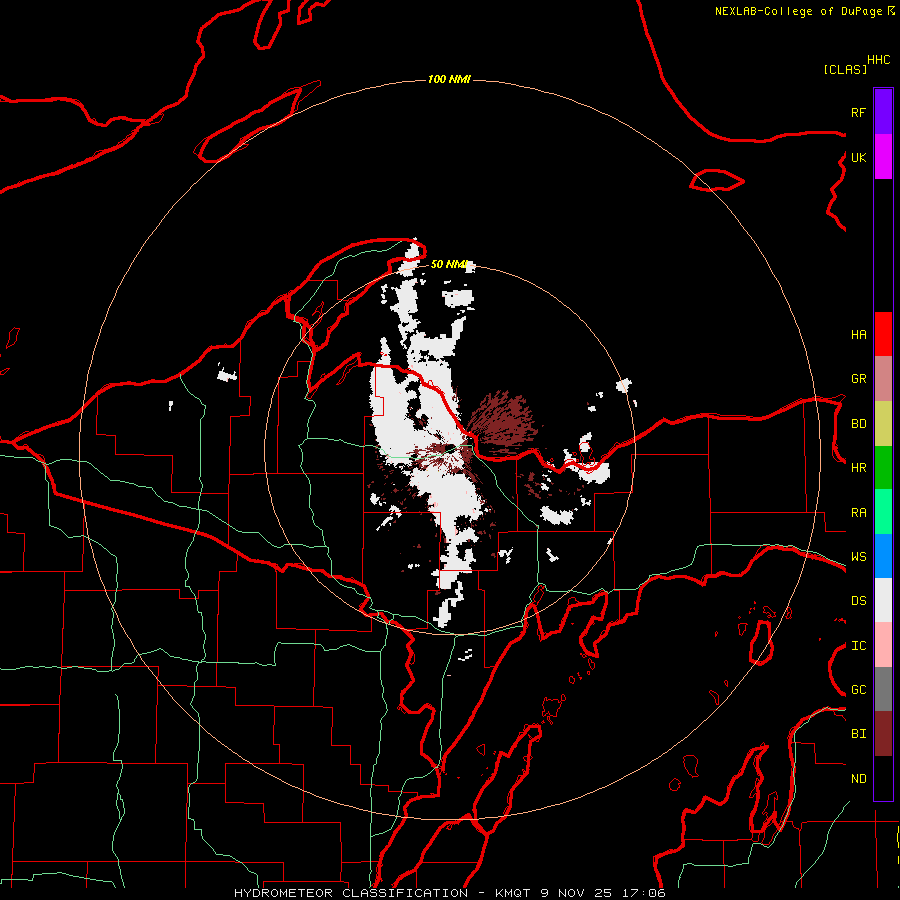Click the HR legend label

tap(858, 468)
